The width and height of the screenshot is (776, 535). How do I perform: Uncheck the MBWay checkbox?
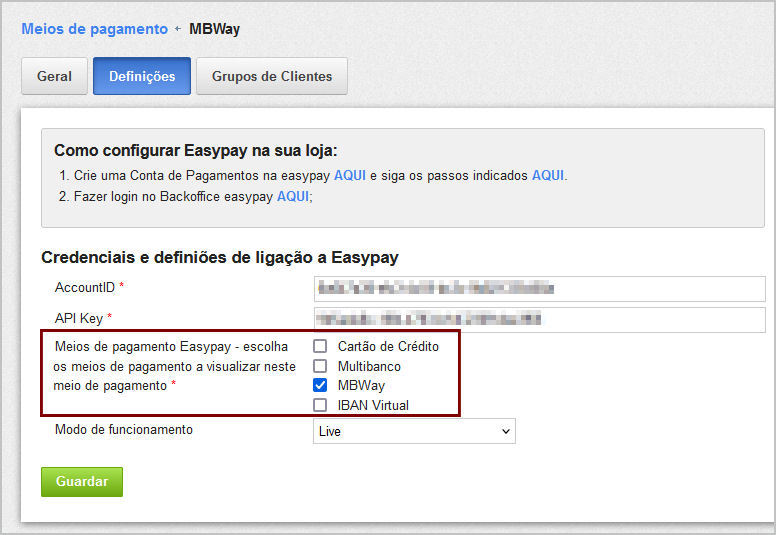[x=320, y=385]
